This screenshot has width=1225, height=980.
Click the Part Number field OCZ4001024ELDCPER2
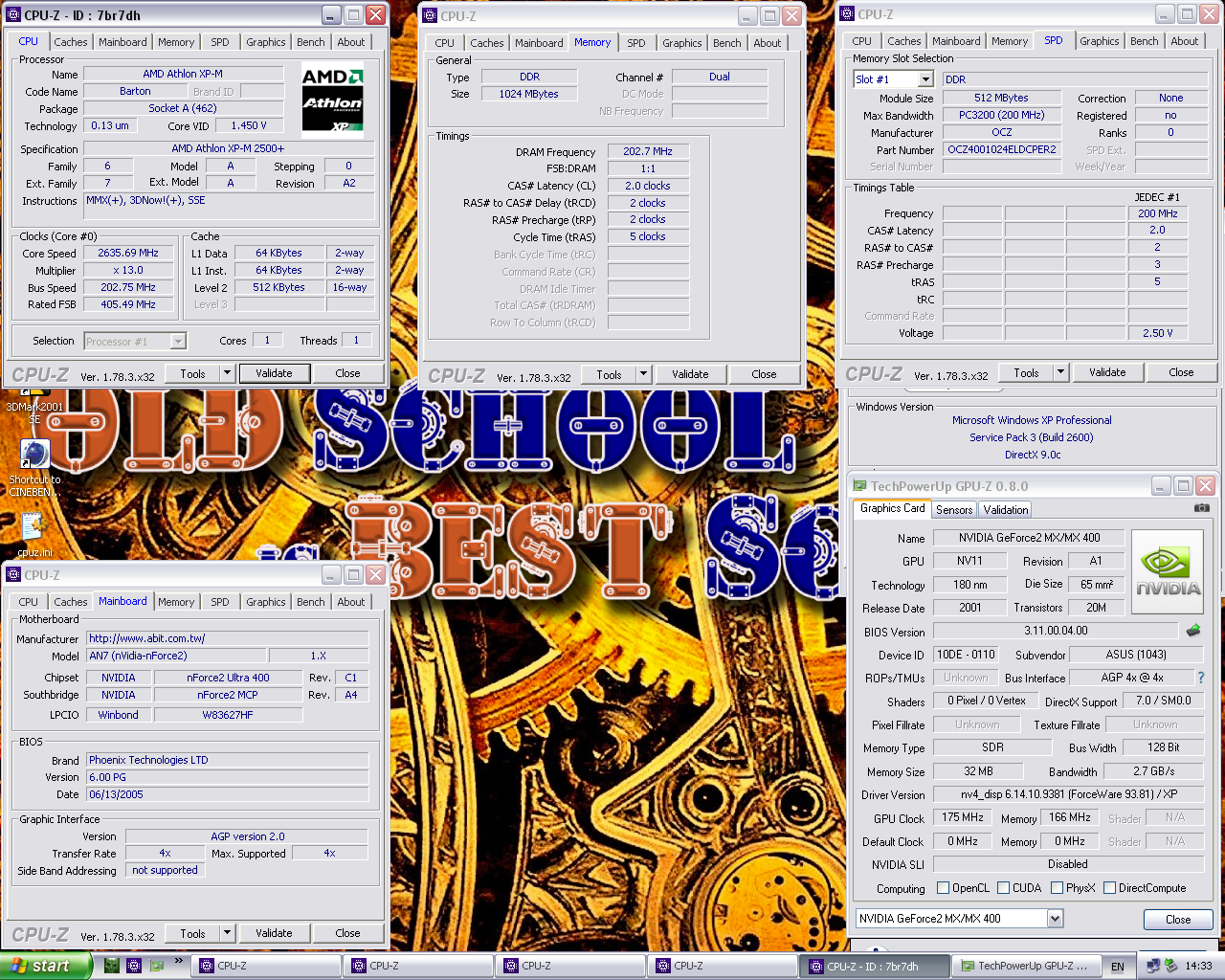click(1002, 149)
